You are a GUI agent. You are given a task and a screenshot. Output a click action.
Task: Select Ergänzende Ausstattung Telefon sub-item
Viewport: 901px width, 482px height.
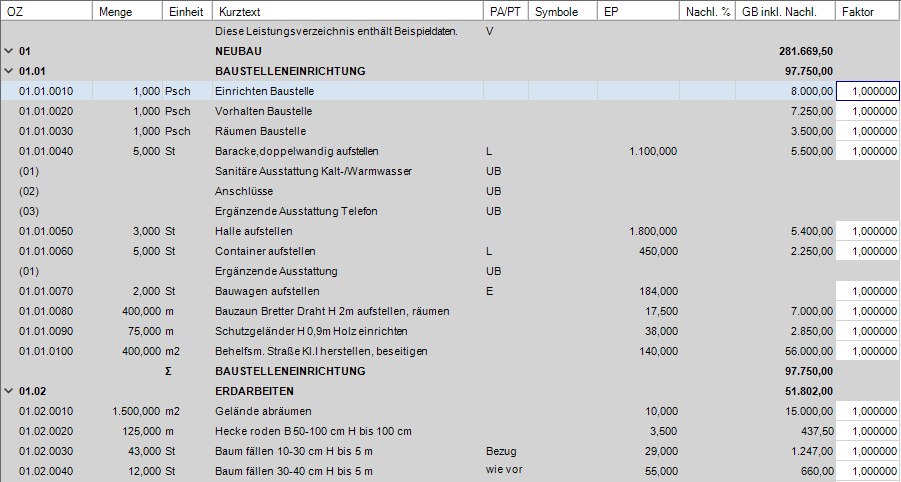click(x=297, y=211)
